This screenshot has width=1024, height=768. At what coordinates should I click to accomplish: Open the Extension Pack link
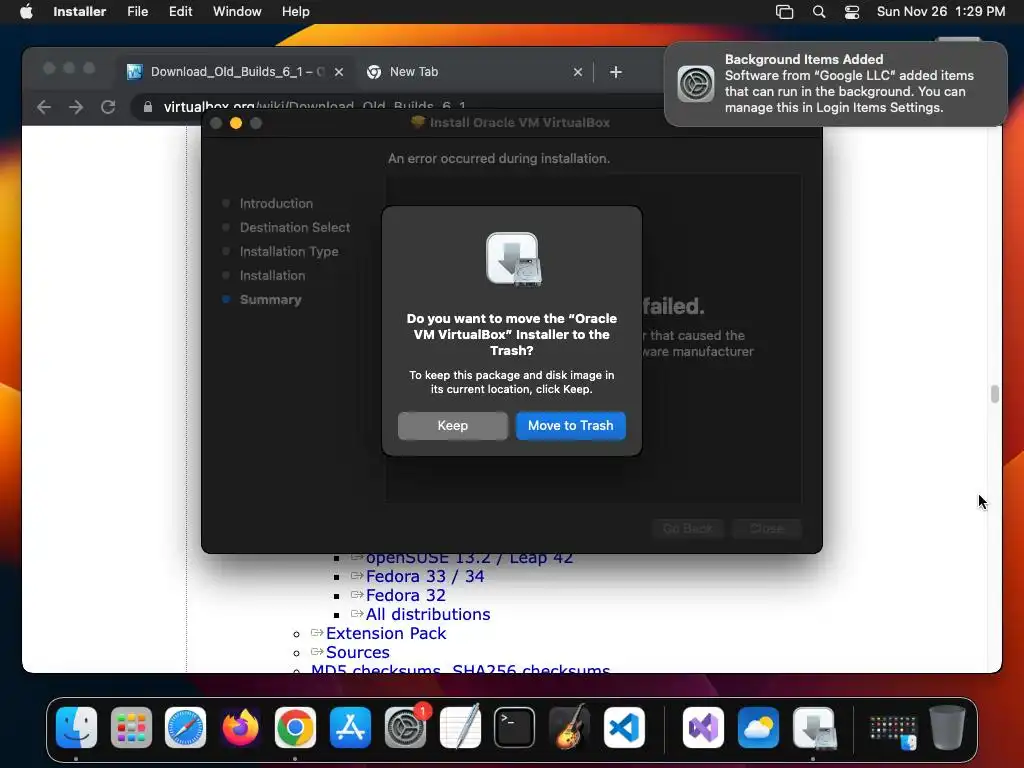pyautogui.click(x=386, y=633)
